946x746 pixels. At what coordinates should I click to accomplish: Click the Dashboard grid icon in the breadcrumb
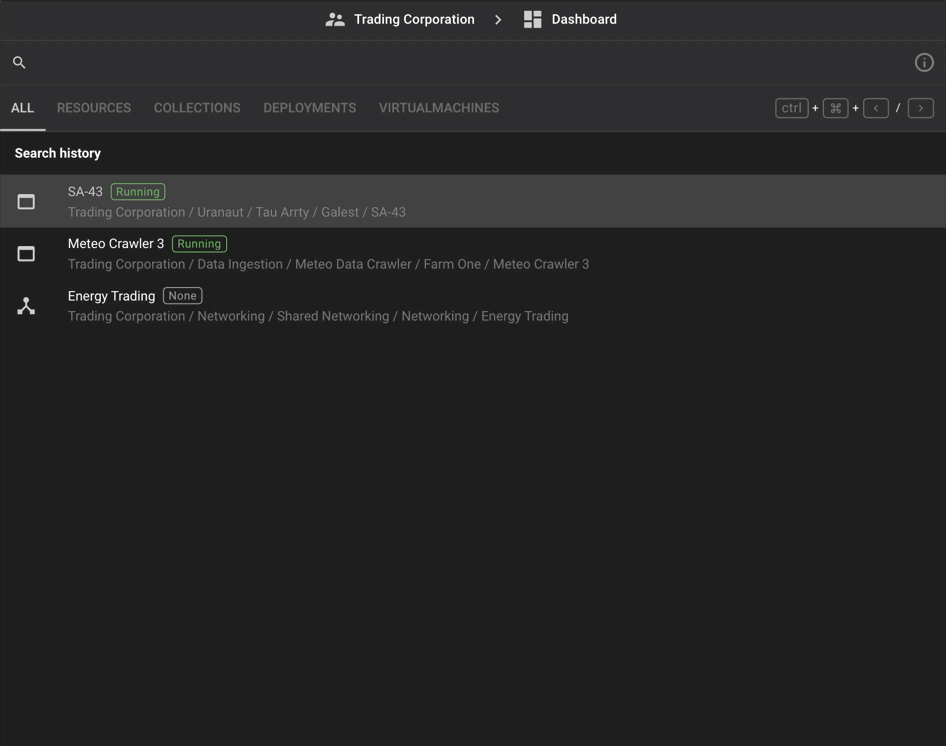click(531, 18)
